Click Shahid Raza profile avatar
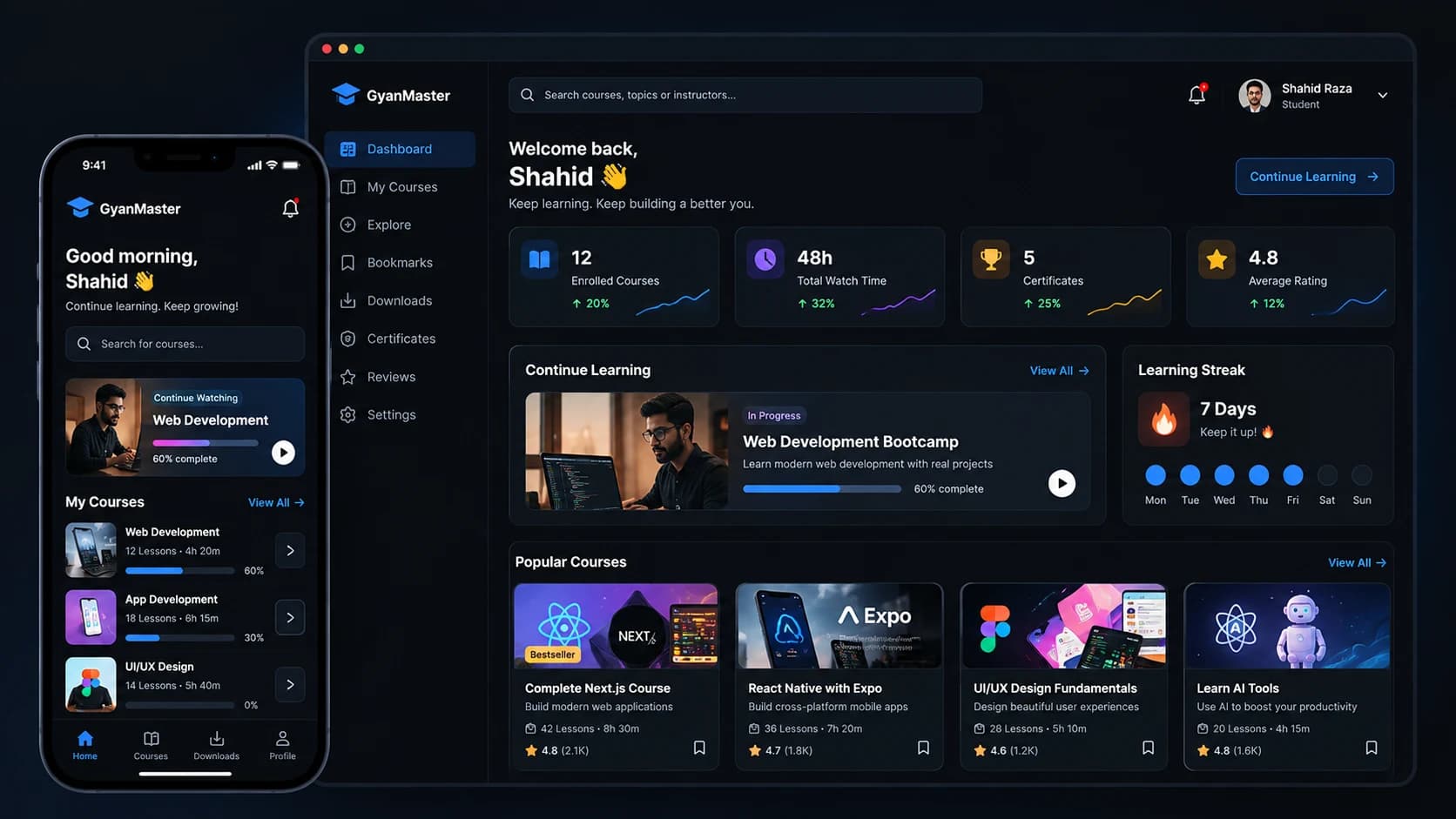This screenshot has height=819, width=1456. [1255, 96]
